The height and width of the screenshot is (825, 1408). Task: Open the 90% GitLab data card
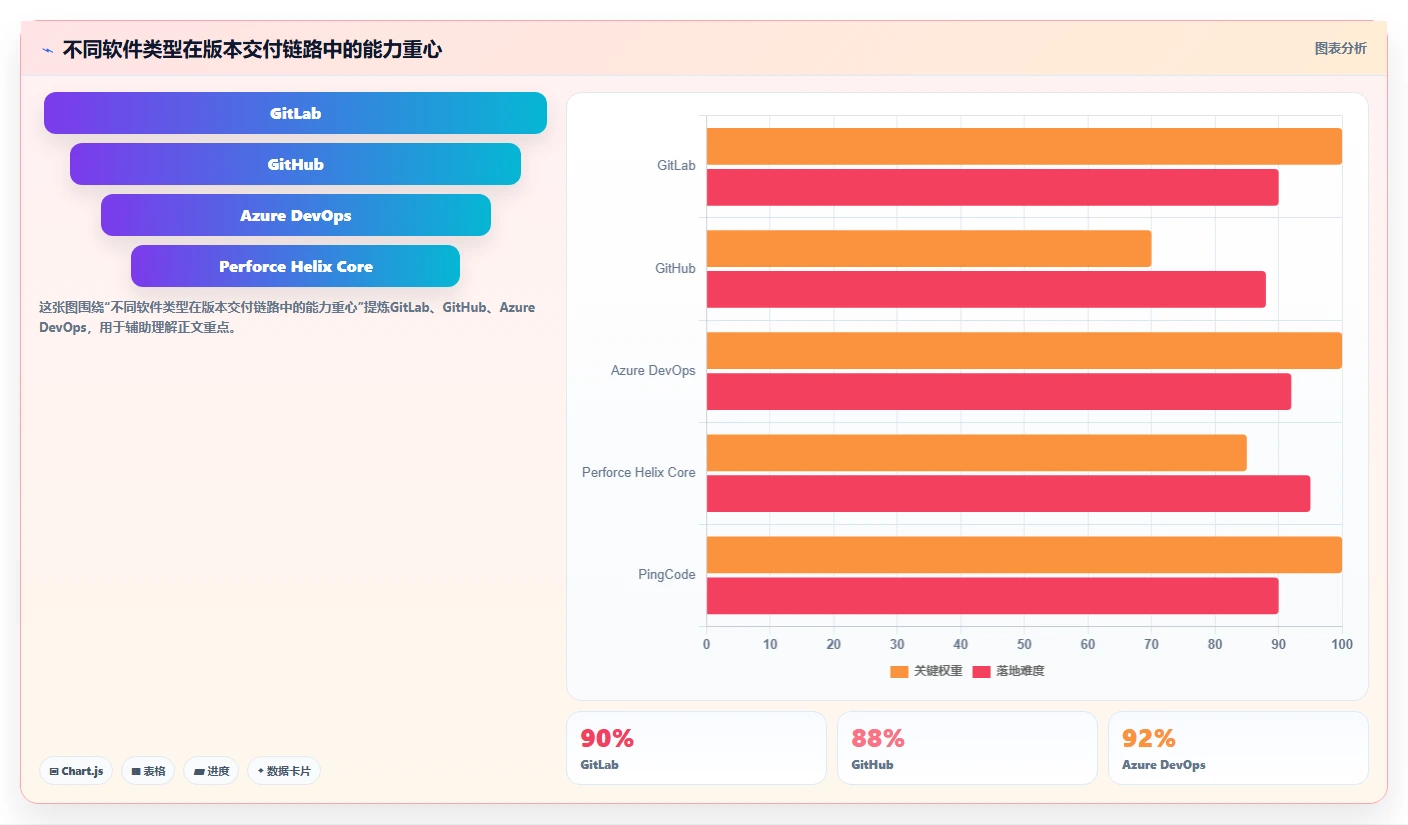point(696,748)
